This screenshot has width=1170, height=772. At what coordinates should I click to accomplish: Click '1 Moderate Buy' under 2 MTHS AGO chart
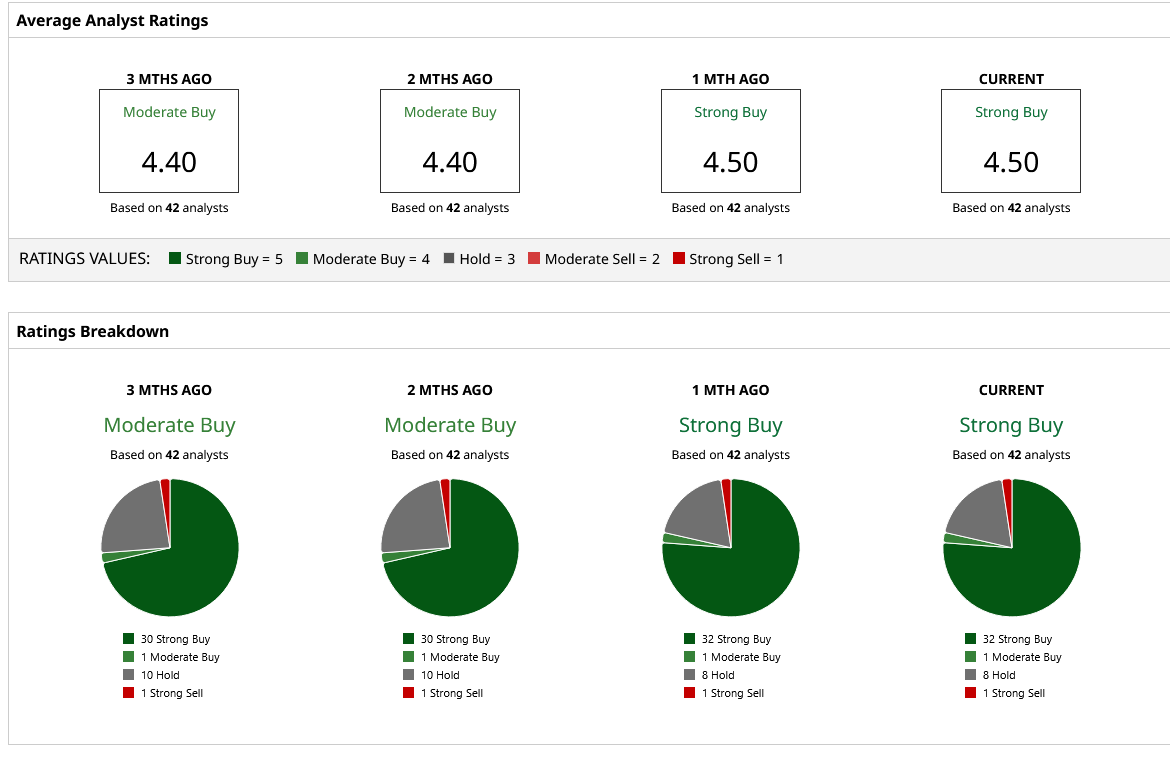[x=451, y=657]
